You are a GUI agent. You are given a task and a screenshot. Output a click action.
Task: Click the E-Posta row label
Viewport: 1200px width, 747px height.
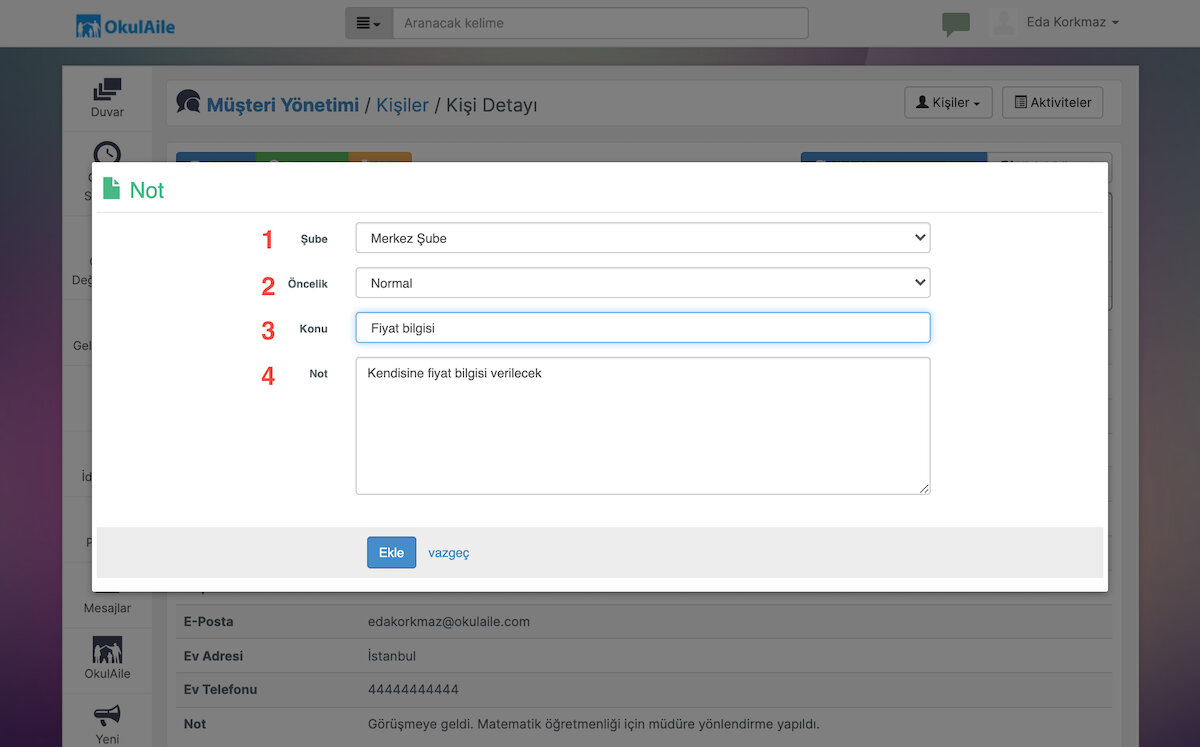pyautogui.click(x=209, y=621)
